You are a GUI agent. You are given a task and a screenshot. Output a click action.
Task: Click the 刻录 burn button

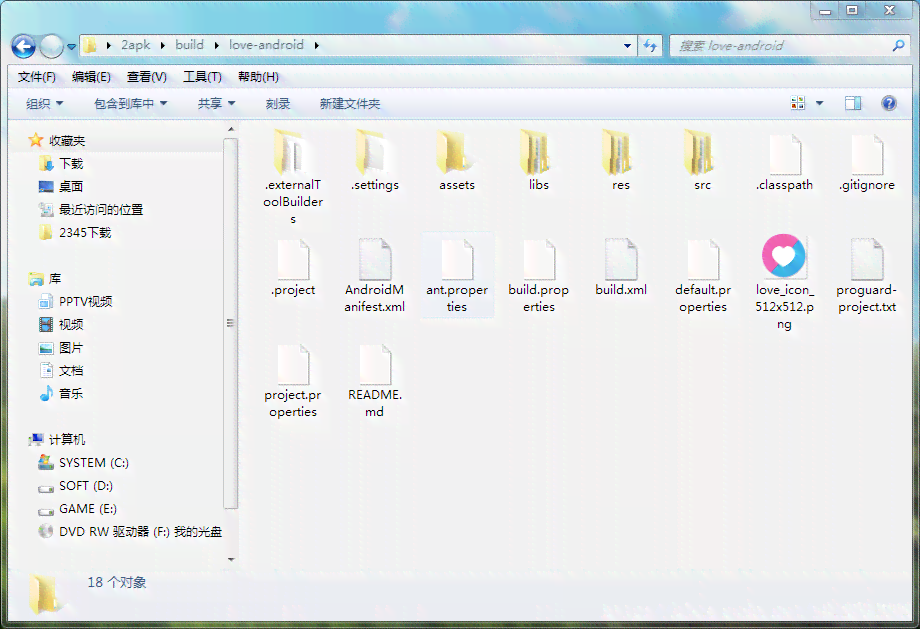pyautogui.click(x=278, y=104)
